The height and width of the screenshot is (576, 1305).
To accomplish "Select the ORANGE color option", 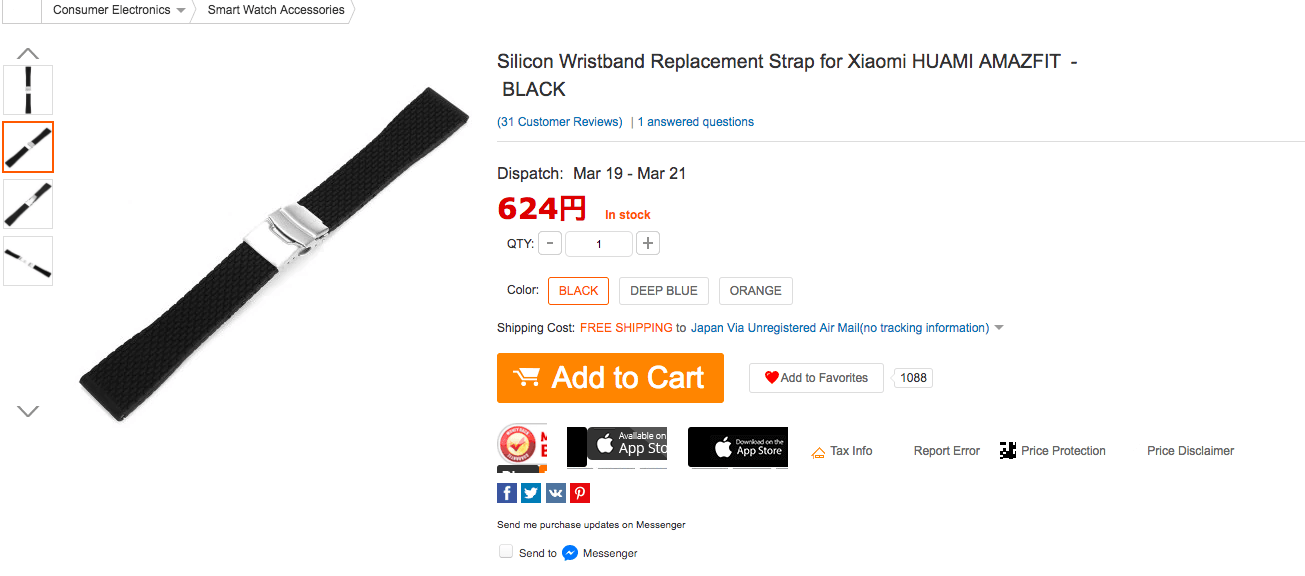I will click(755, 291).
